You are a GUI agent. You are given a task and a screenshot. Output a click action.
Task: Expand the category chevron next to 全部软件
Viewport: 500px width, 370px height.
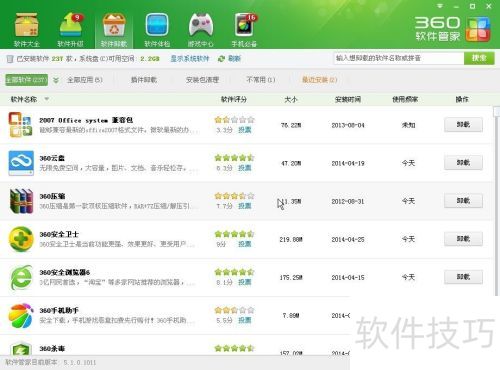point(56,80)
